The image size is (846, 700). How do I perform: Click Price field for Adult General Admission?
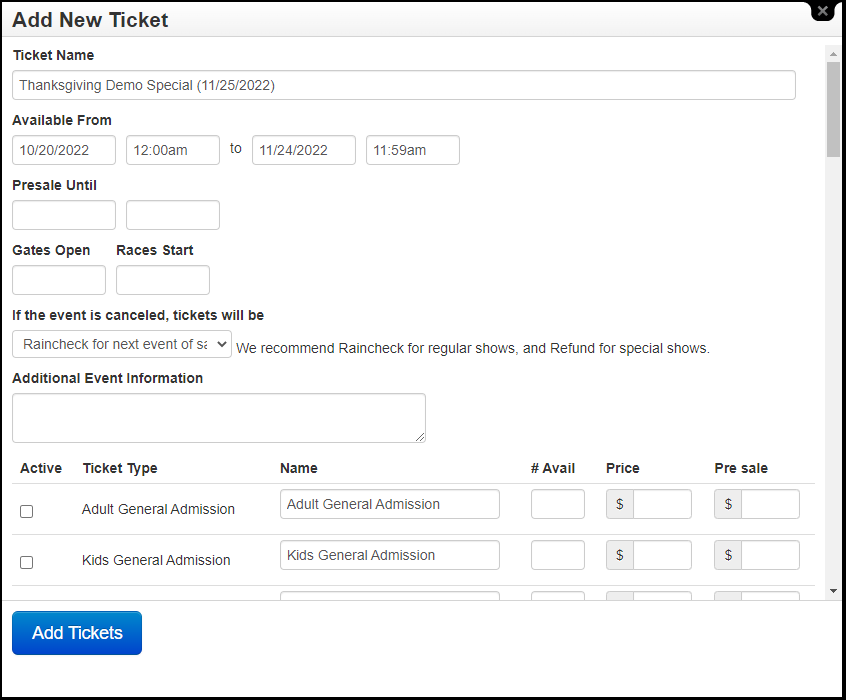click(660, 504)
